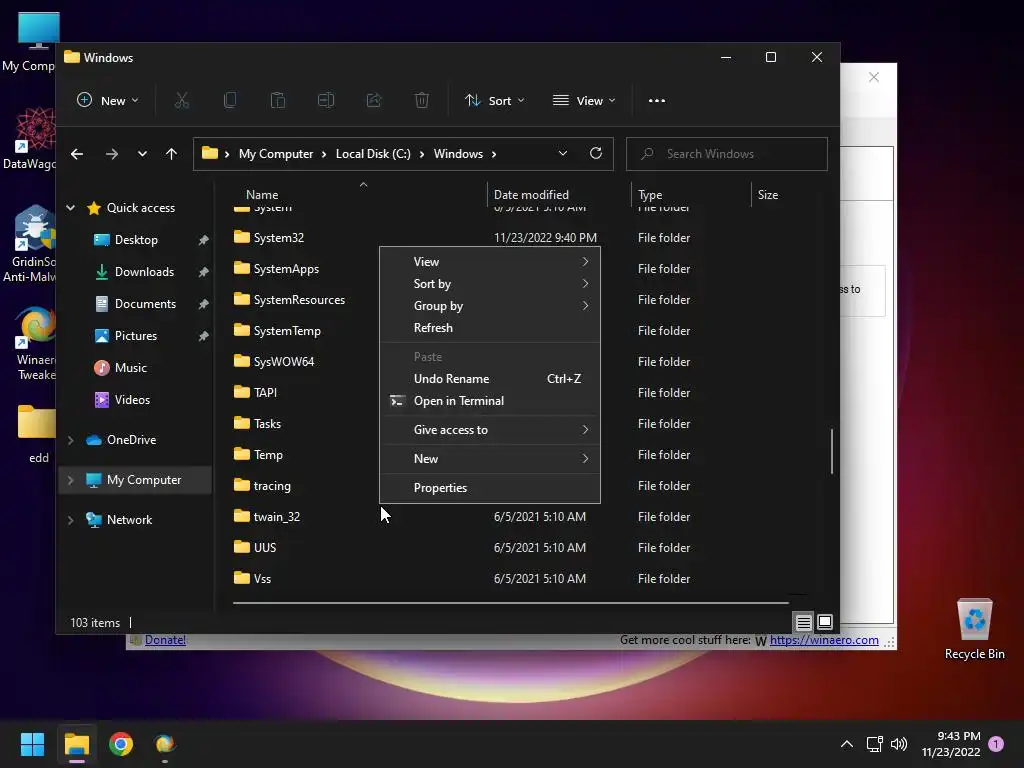
Task: Click the Cut scissors icon in toolbar
Action: (182, 101)
